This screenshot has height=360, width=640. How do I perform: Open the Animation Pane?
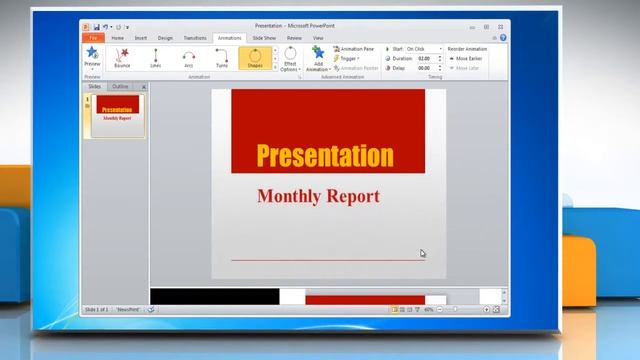tap(353, 49)
